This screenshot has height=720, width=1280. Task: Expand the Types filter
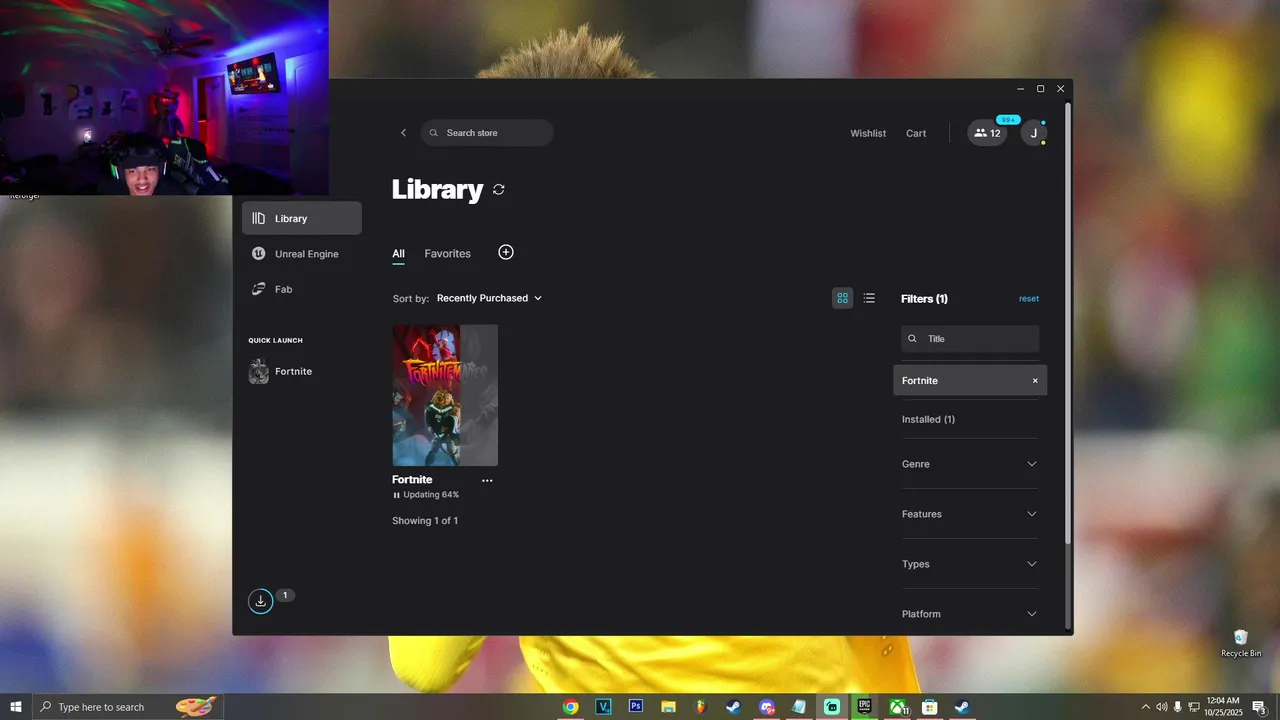(x=970, y=564)
